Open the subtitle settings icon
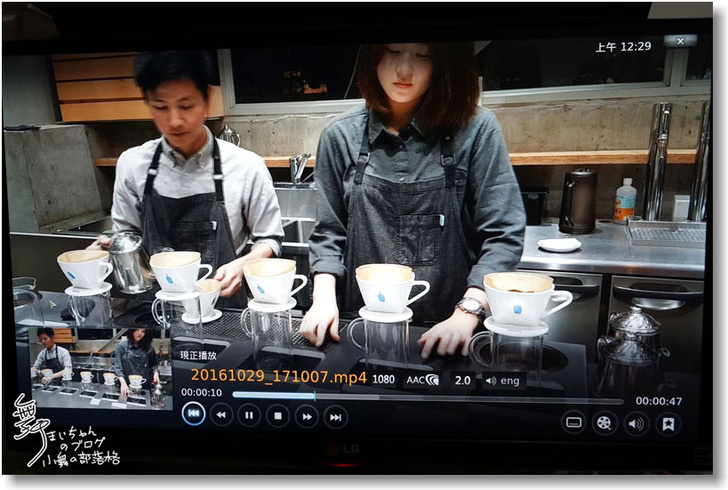Image resolution: width=728 pixels, height=490 pixels. (573, 423)
